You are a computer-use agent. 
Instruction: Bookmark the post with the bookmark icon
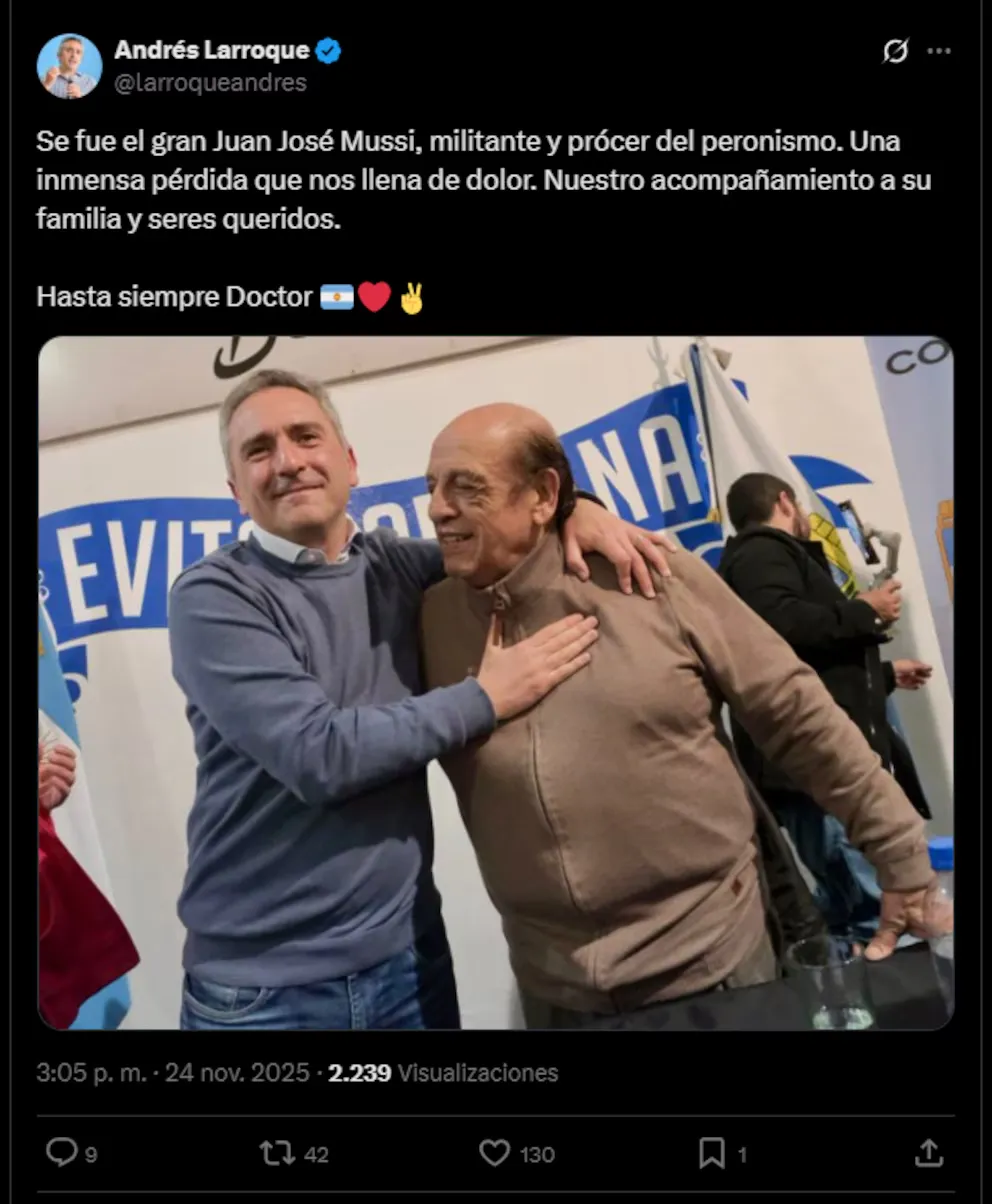click(711, 1153)
